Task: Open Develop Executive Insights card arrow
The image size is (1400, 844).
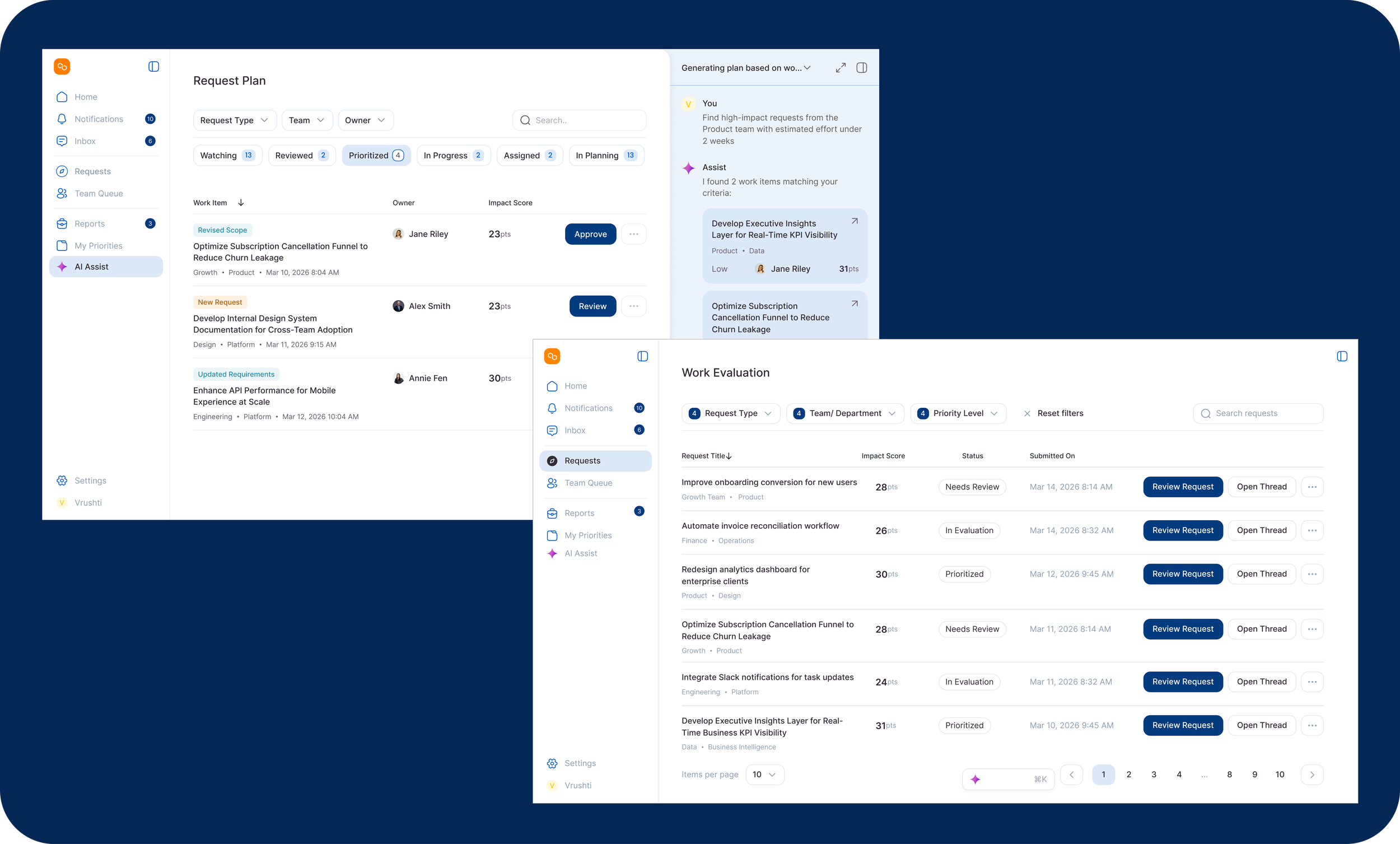Action: point(855,221)
